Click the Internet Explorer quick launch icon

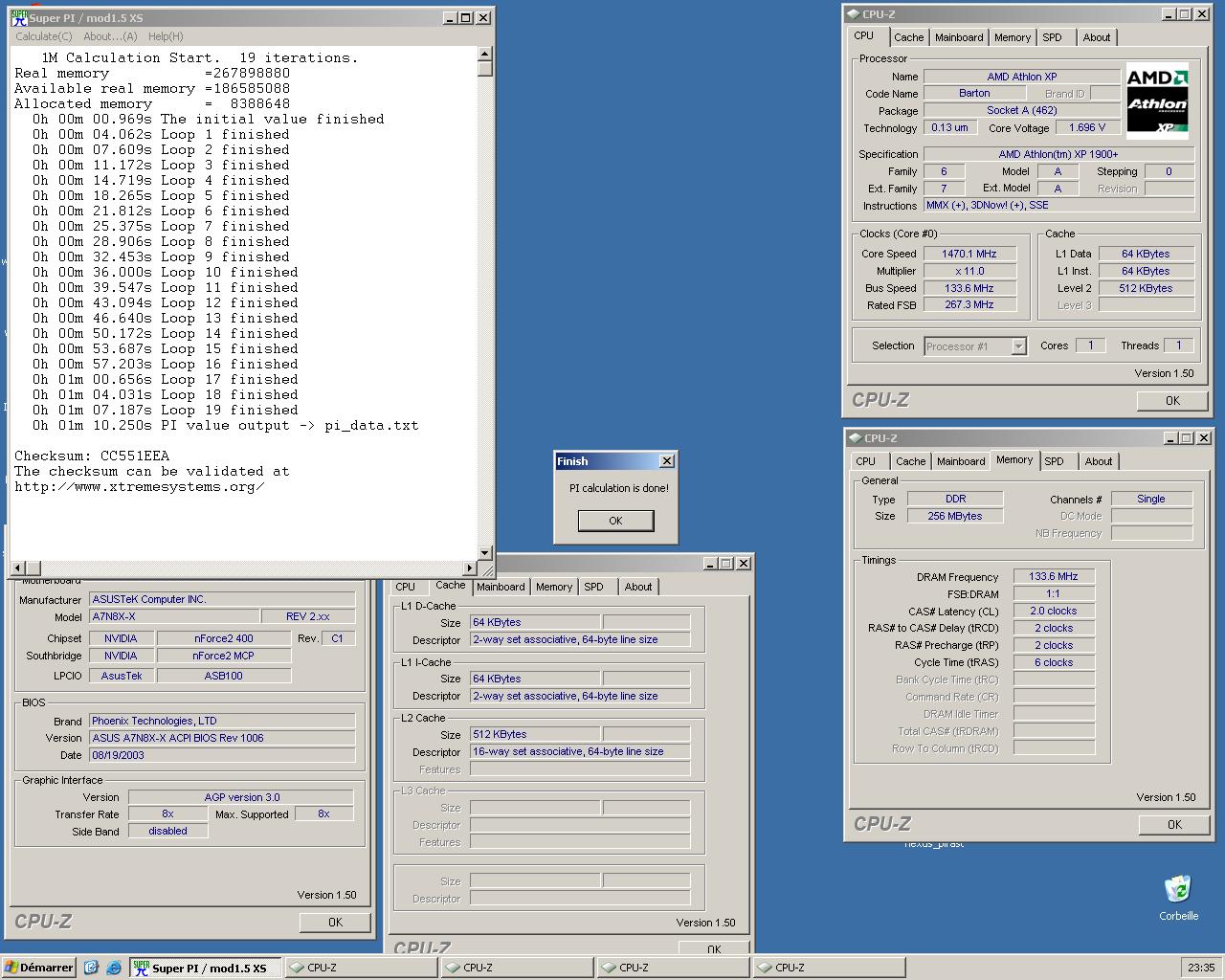[x=113, y=968]
